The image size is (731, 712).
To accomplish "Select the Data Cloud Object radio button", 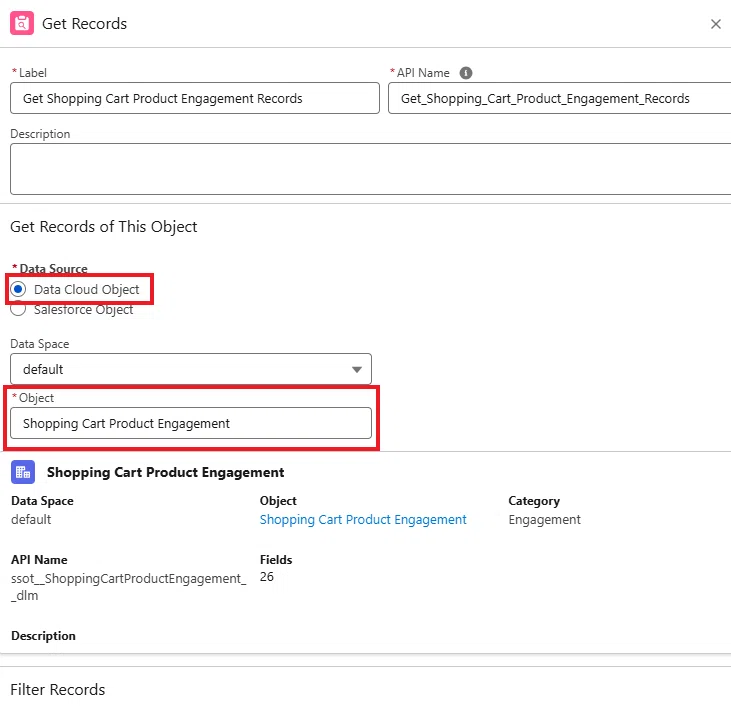I will 18,289.
